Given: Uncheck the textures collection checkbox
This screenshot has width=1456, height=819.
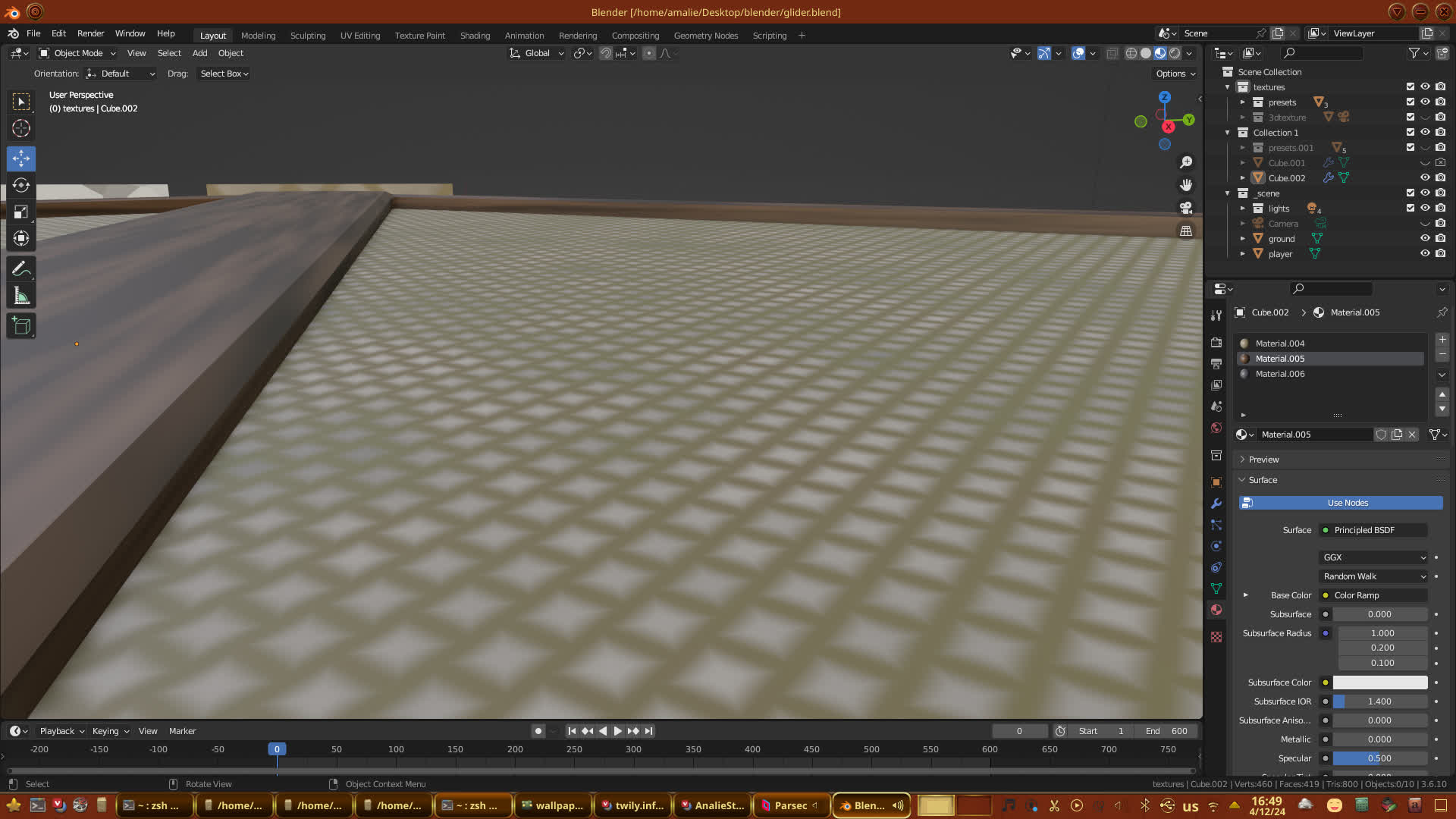Looking at the screenshot, I should point(1410,87).
